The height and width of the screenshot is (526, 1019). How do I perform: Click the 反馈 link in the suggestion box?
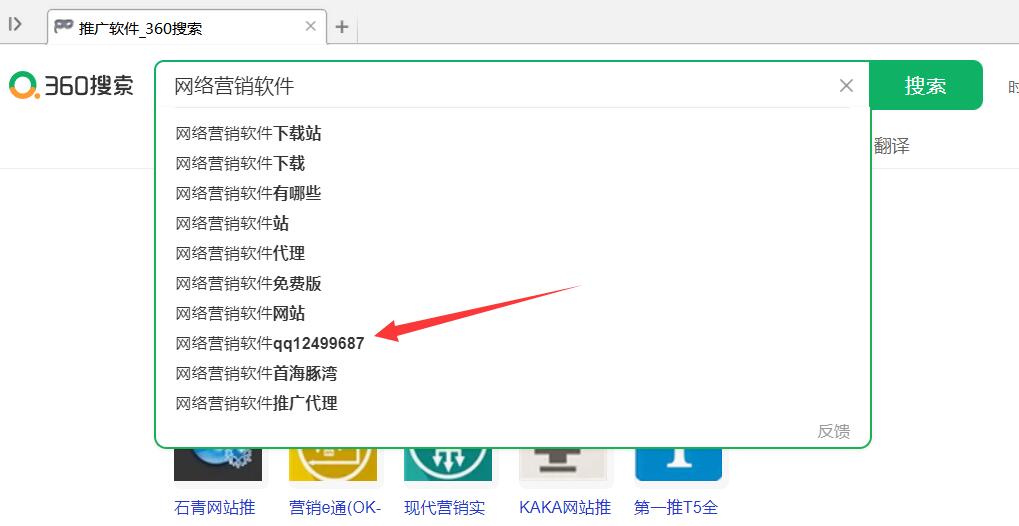833,431
